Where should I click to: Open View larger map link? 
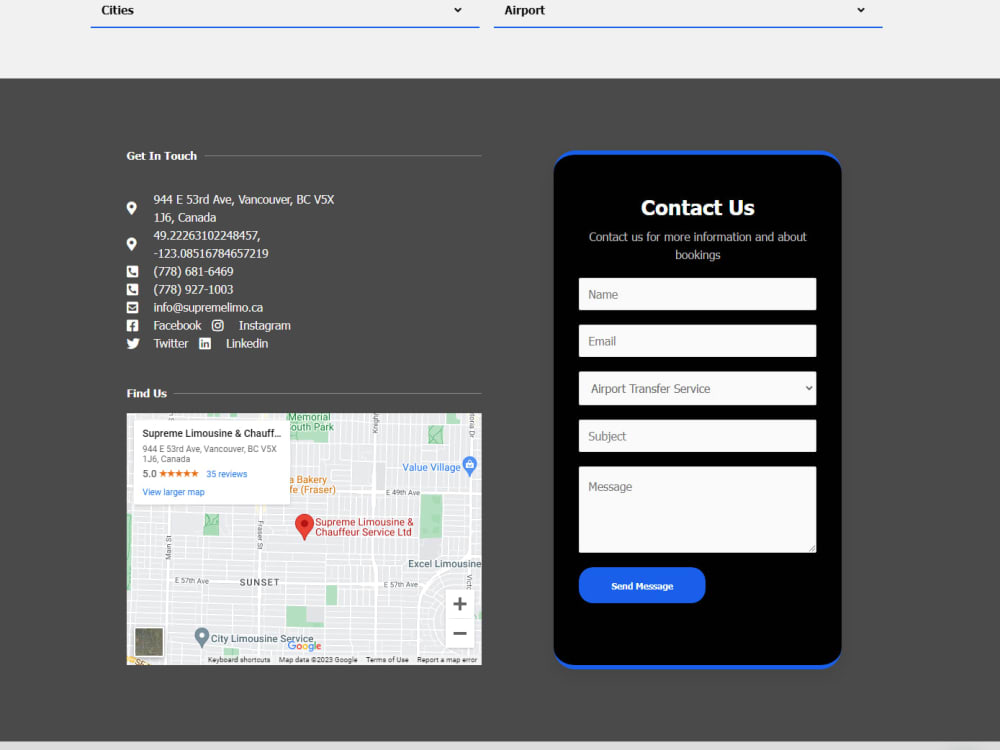click(173, 492)
